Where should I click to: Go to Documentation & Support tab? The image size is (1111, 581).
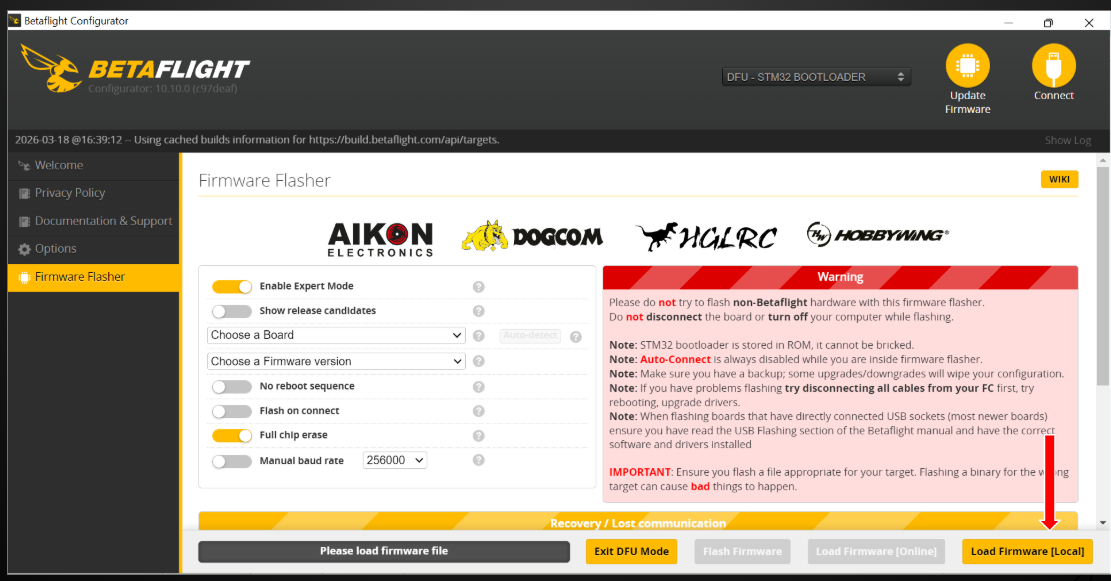pos(103,221)
